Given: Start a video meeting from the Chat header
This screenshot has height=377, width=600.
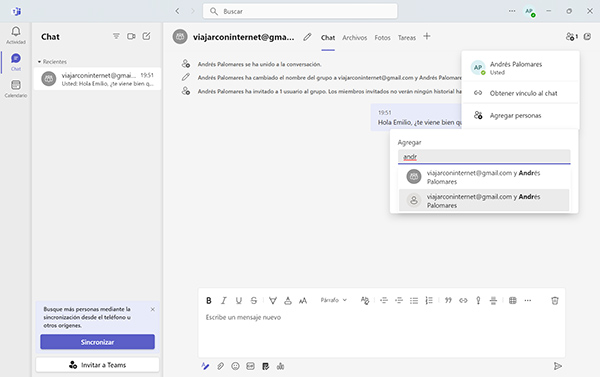Looking at the screenshot, I should coord(131,36).
